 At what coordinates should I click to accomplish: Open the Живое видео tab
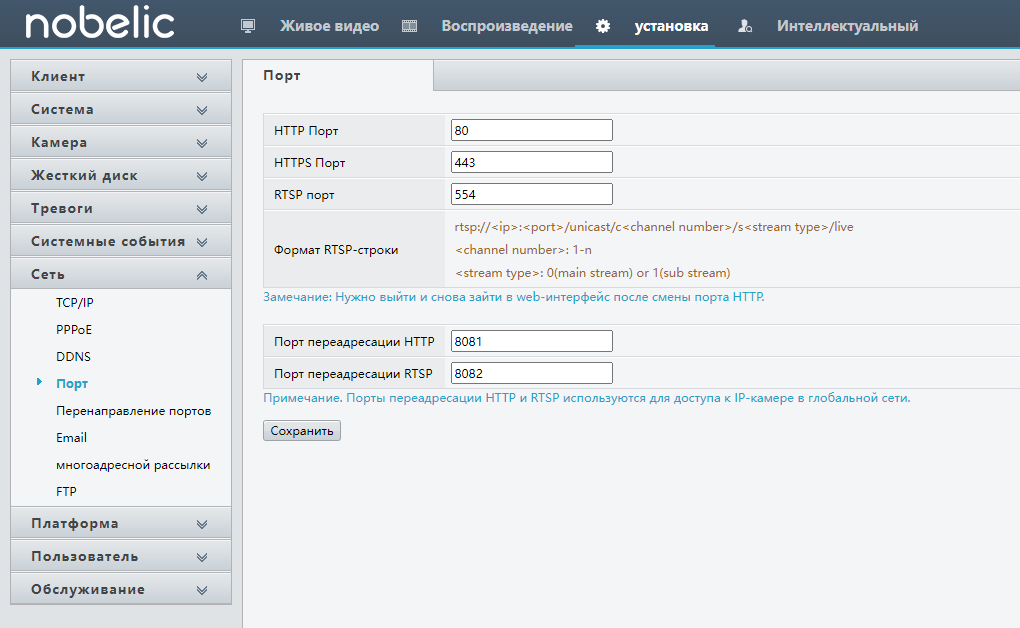329,26
